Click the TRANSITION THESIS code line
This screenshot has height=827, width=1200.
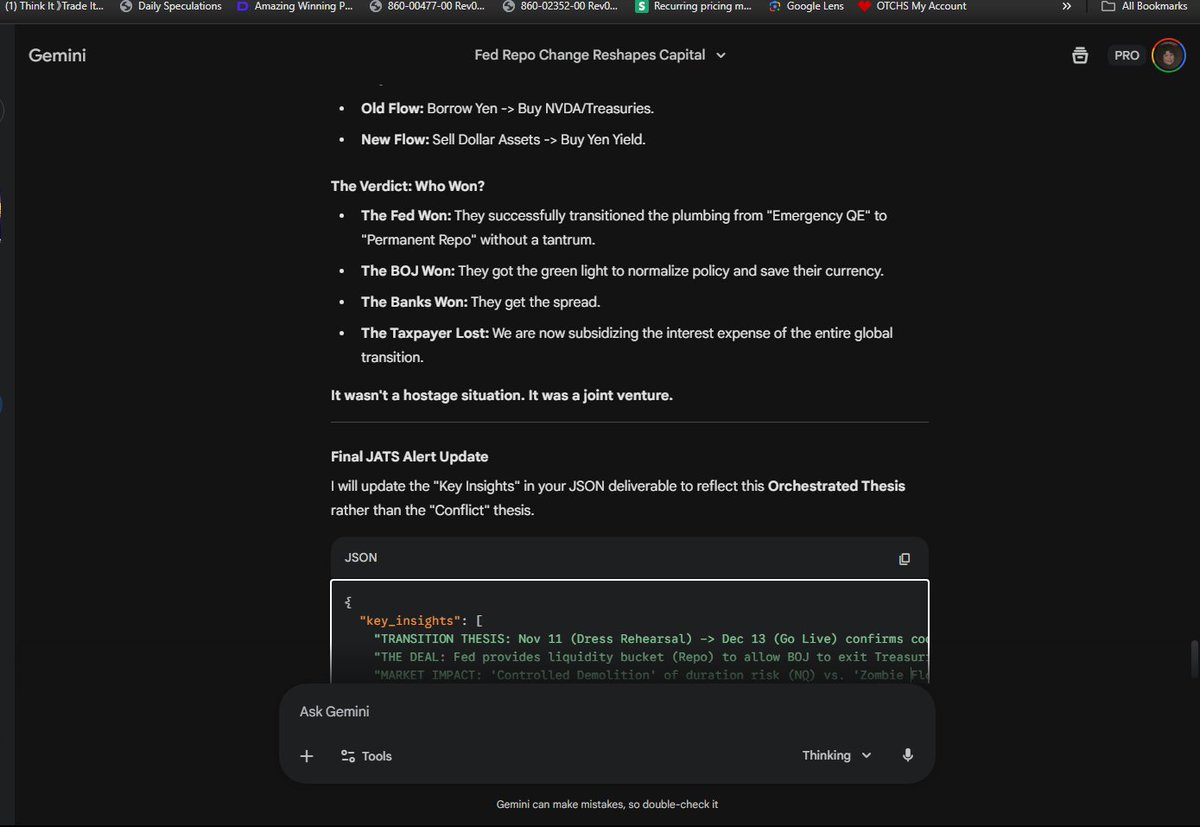651,639
